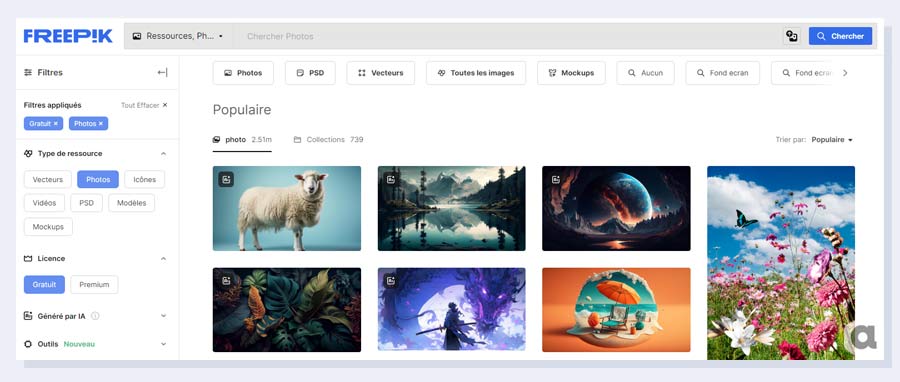Click the AI icon on planet image
900x382 pixels.
click(556, 180)
